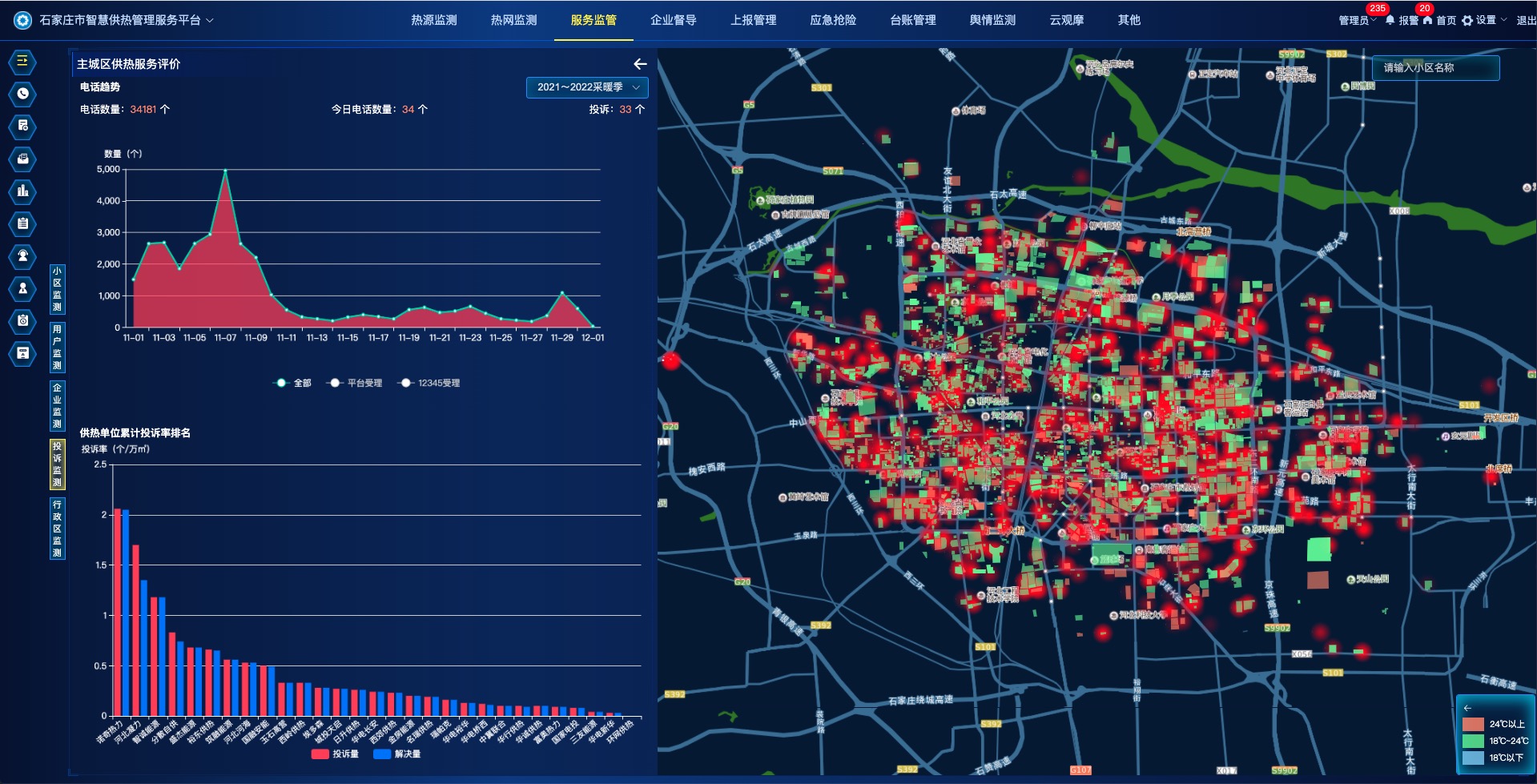Open the 应急抢险 menu tab
Viewport: 1537px width, 784px height.
pos(832,20)
